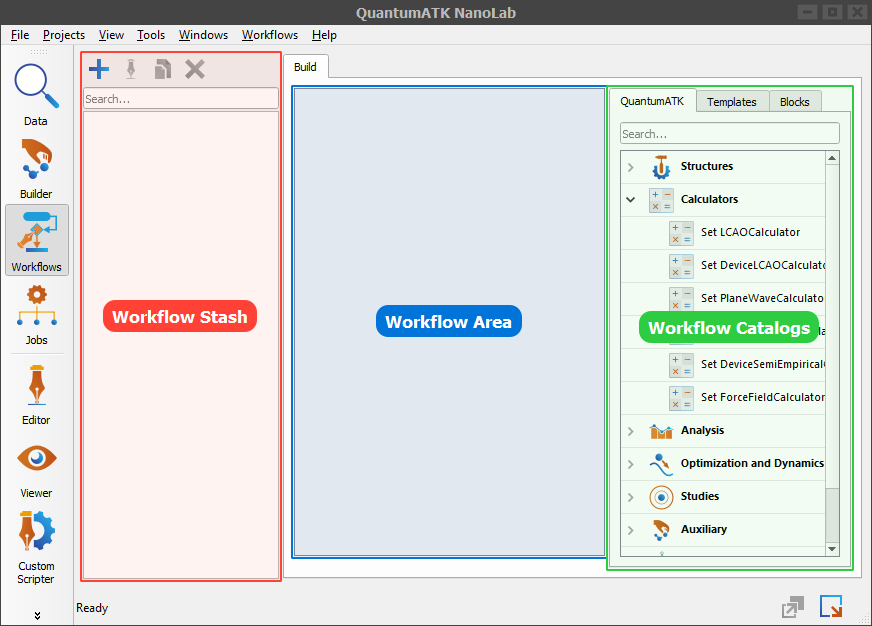Viewport: 872px width, 626px height.
Task: Expand Optimization and Dynamics category
Action: click(x=631, y=464)
